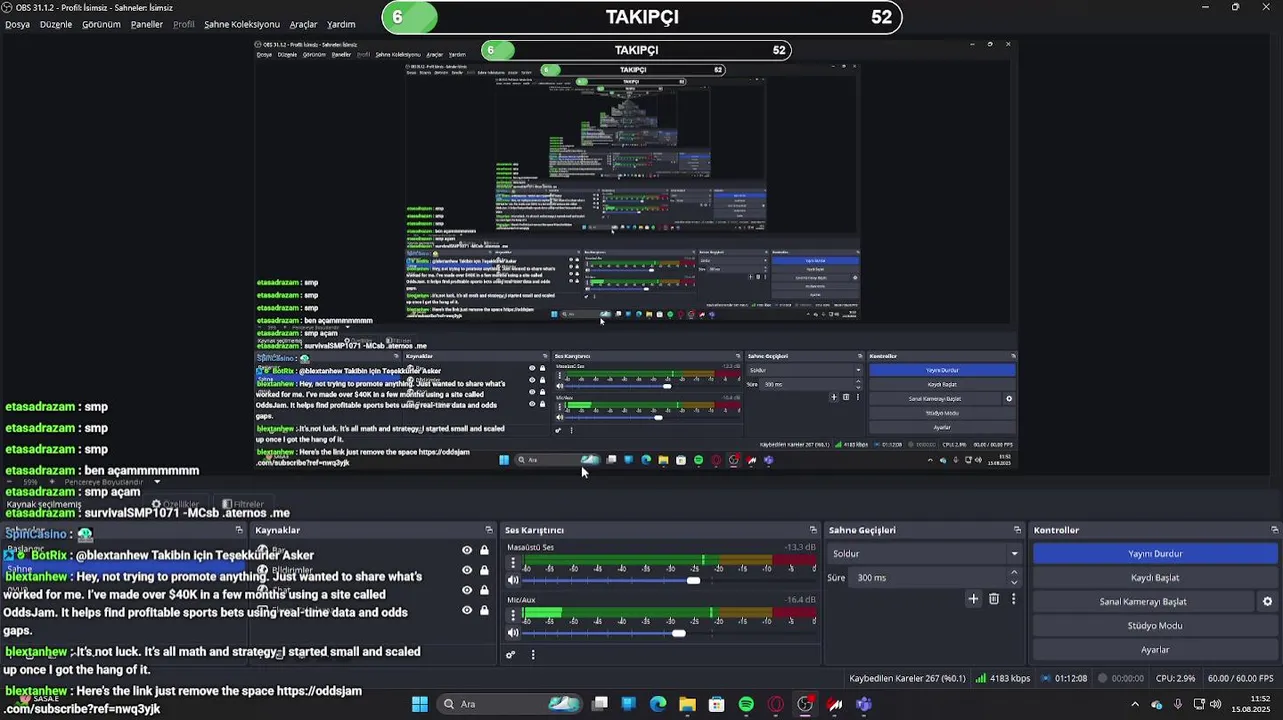The width and height of the screenshot is (1283, 720).
Task: Open advanced audio properties gear icon
Action: tap(511, 655)
